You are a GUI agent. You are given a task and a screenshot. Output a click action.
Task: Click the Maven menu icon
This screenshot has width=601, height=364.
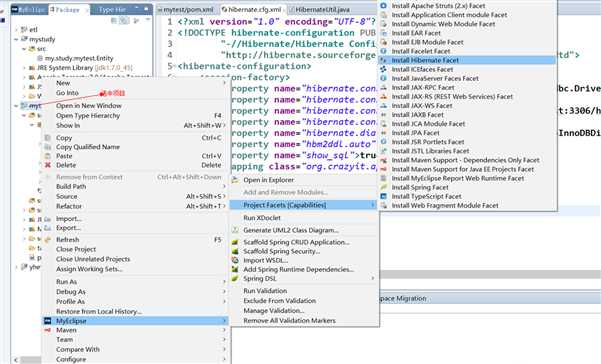(x=48, y=330)
